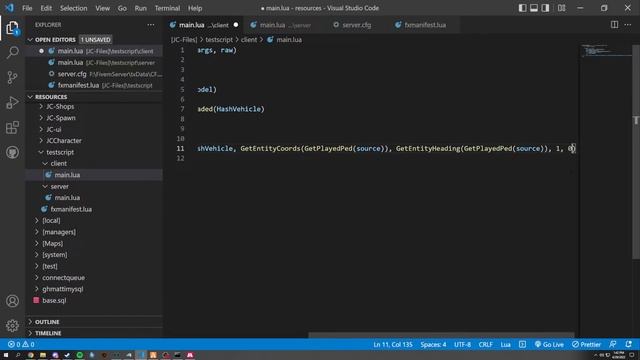640x360 pixels.
Task: Click the editor horizontal scrollbar thumb
Action: tap(441, 335)
